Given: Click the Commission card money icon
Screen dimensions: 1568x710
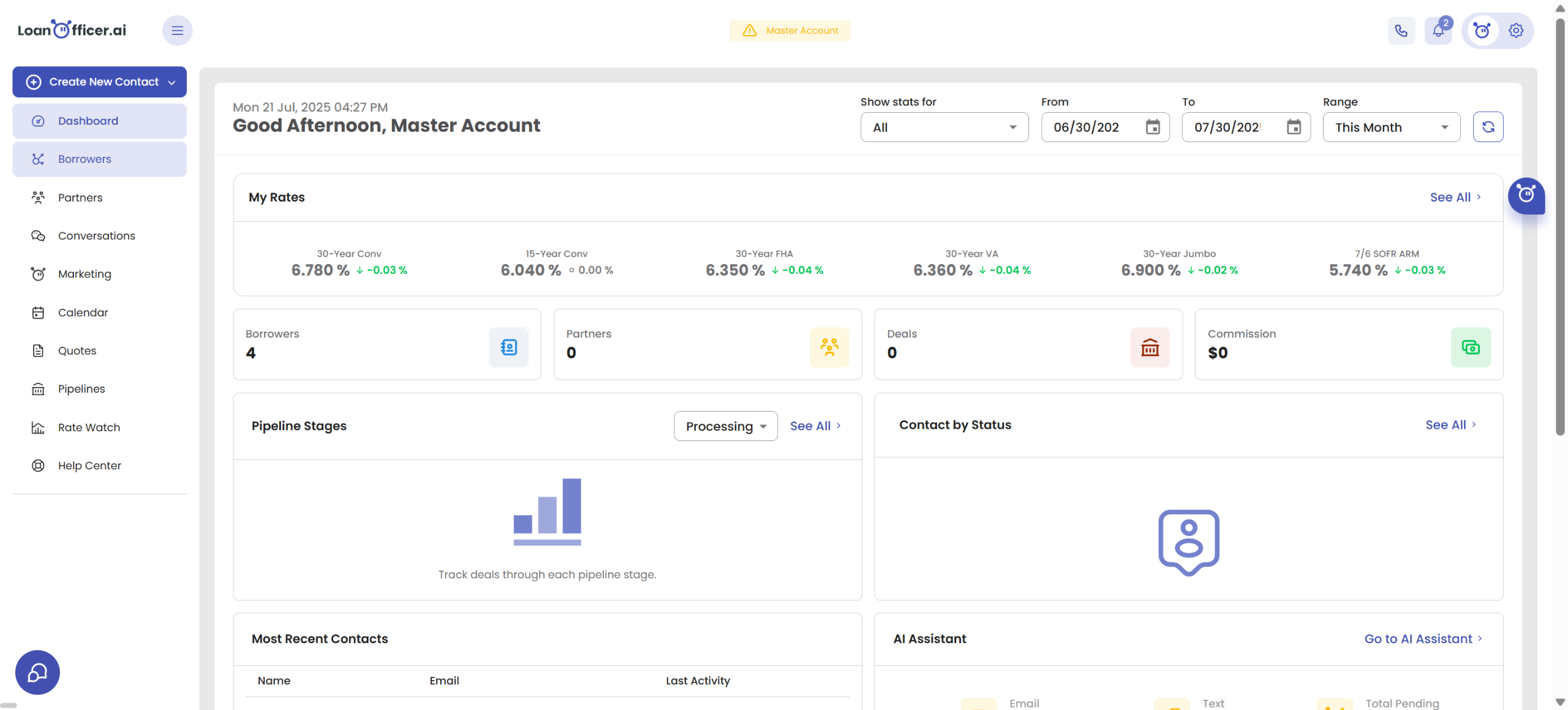Looking at the screenshot, I should point(1470,347).
